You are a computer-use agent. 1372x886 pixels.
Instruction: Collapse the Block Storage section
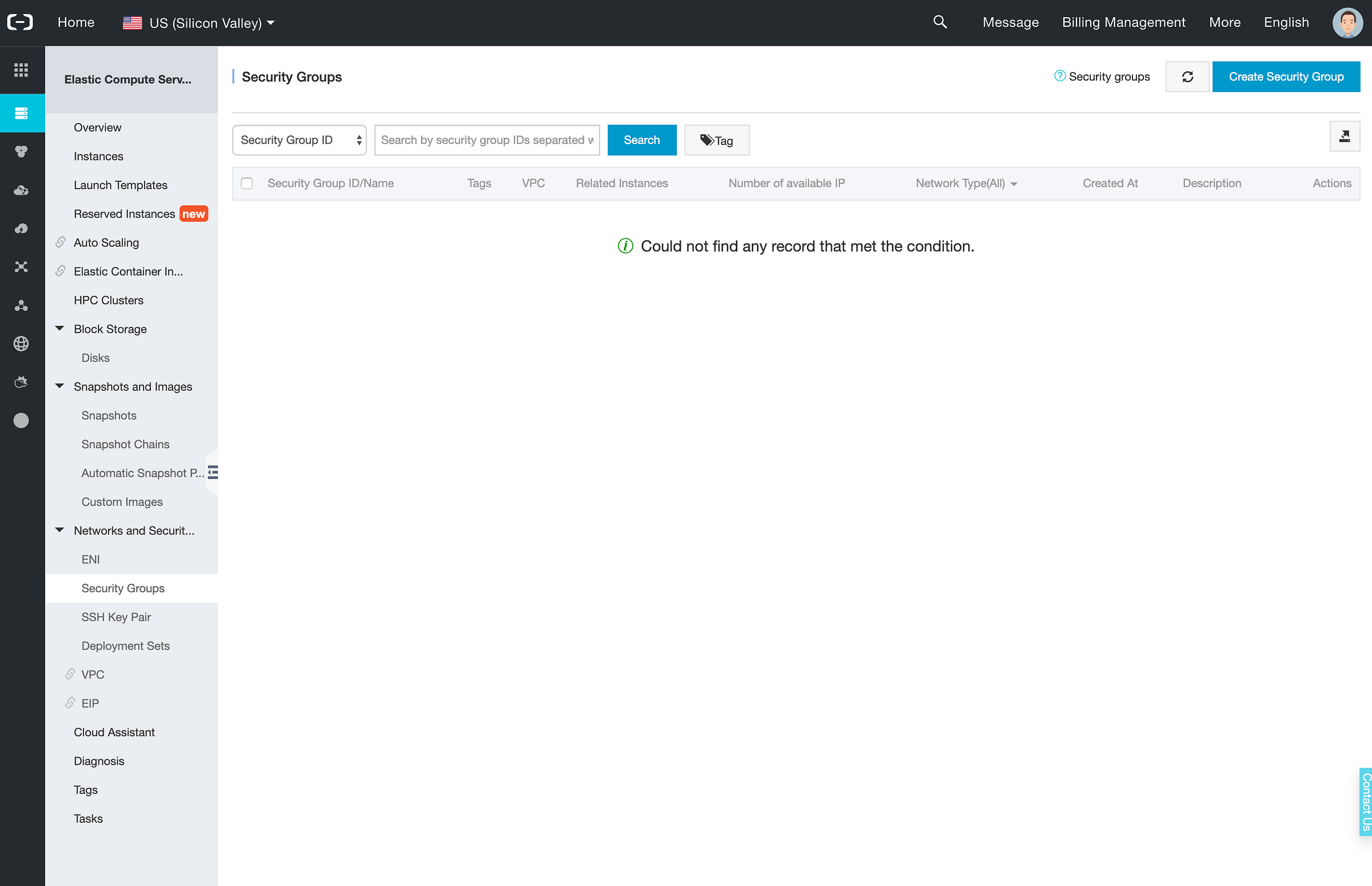[60, 329]
